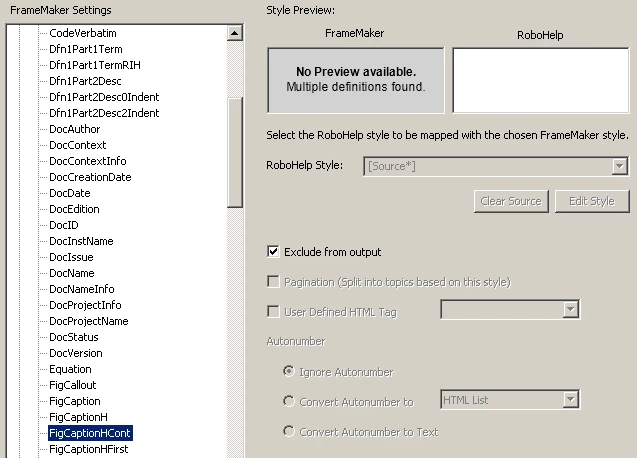Select the DocID style
Screen dimensions: 637x458
click(64, 225)
